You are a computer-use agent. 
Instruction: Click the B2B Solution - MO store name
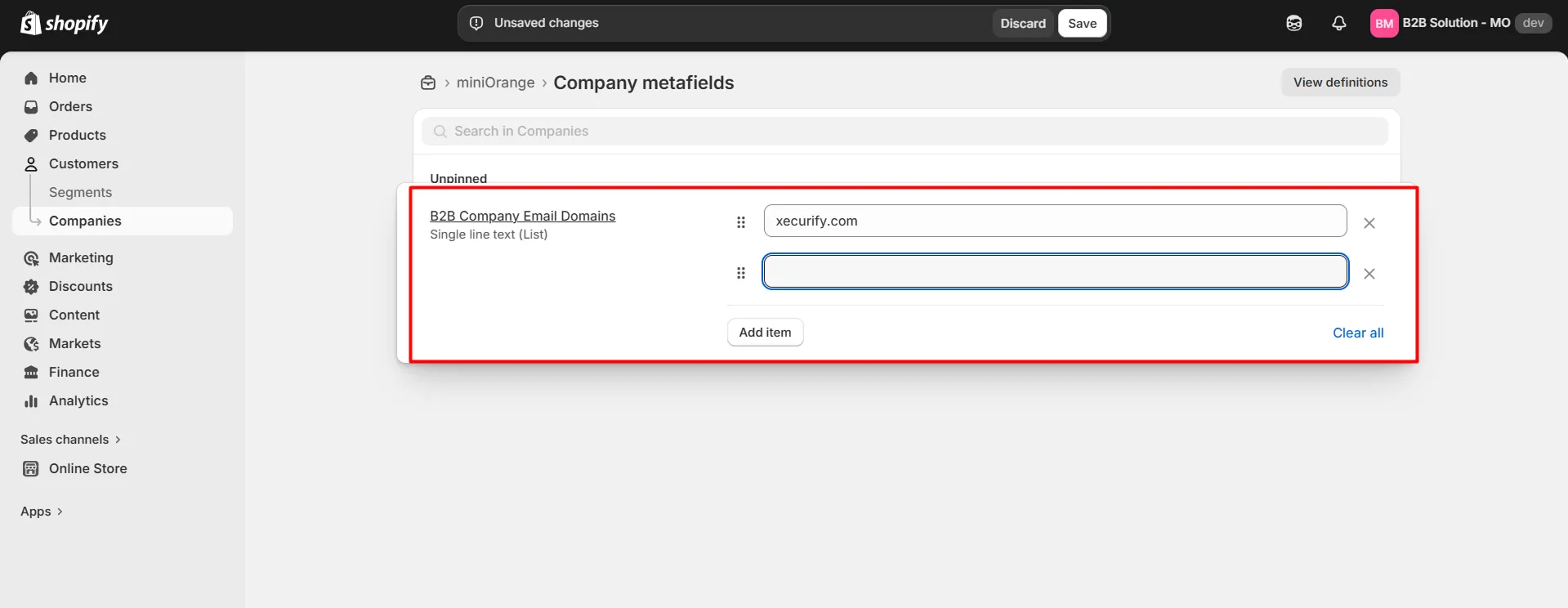(x=1456, y=23)
